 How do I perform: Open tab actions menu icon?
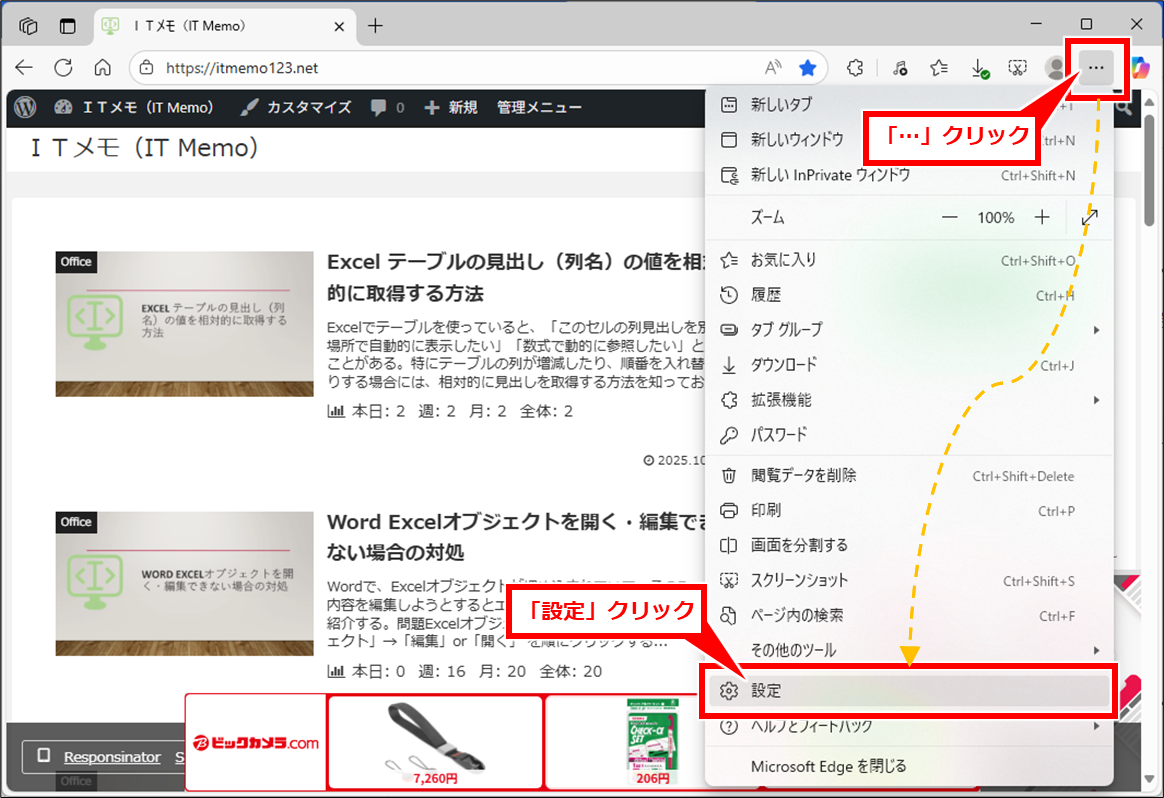tap(67, 26)
